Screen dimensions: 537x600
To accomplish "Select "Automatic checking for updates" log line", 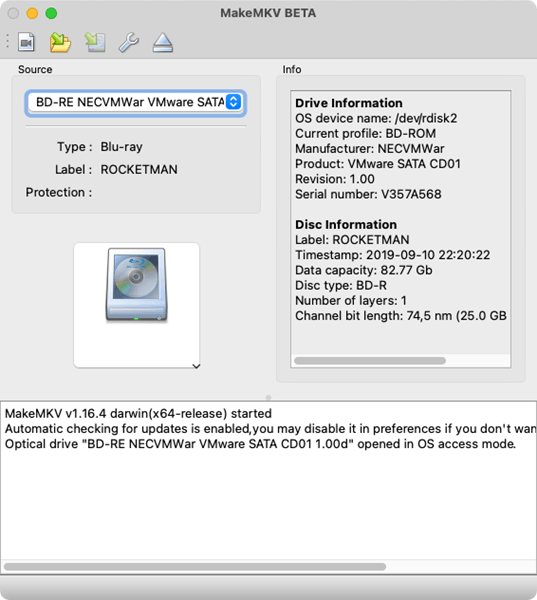I will (x=270, y=429).
